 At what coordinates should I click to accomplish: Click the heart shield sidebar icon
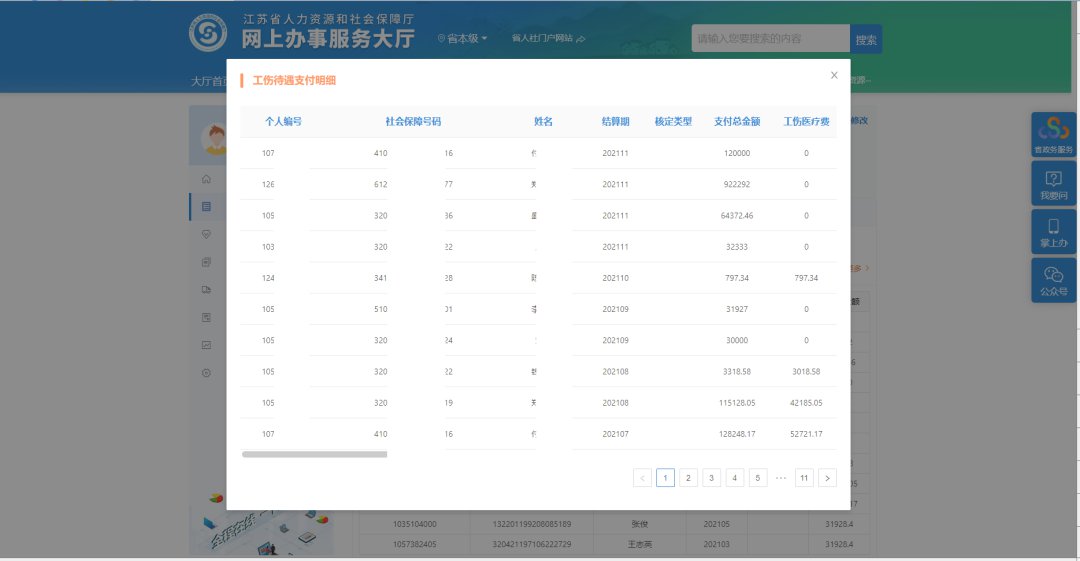206,234
